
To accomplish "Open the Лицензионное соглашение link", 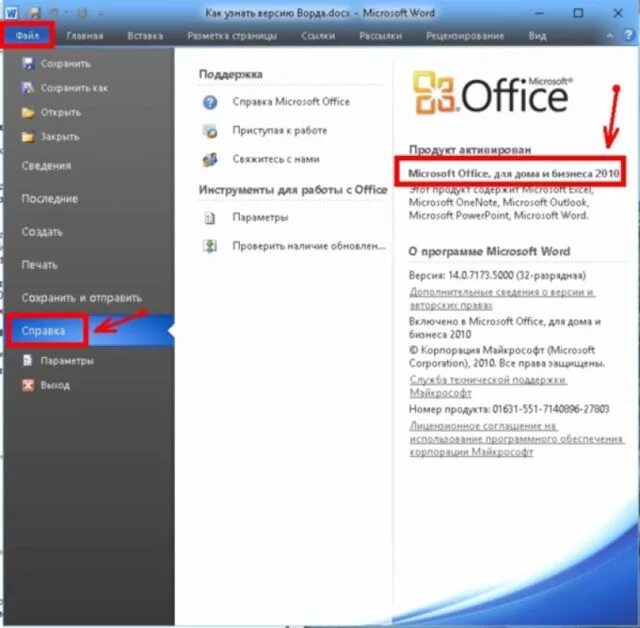I will (x=516, y=439).
